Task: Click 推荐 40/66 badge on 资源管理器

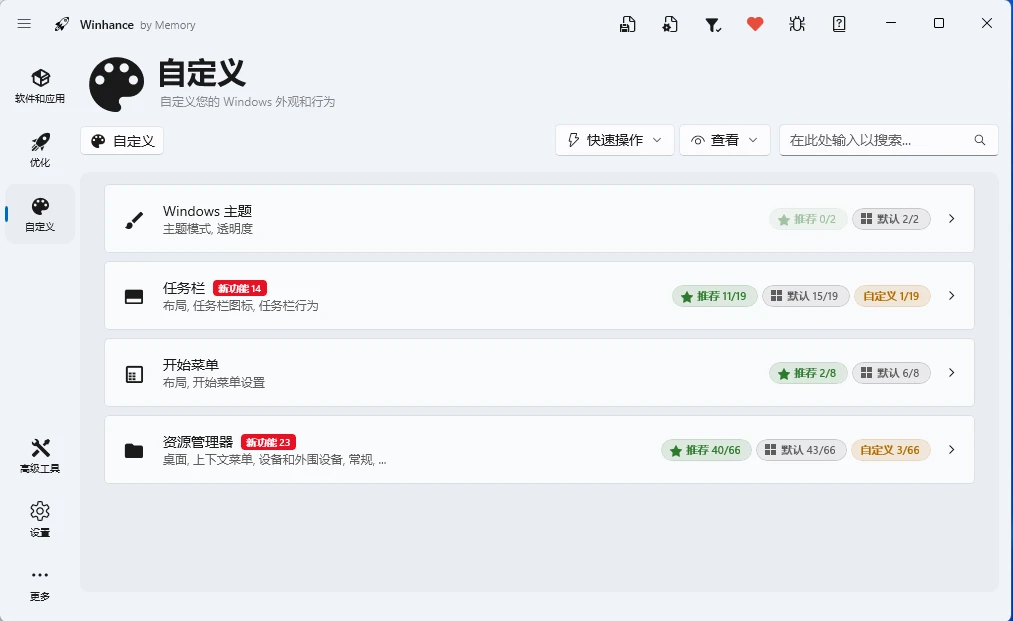Action: coord(706,450)
